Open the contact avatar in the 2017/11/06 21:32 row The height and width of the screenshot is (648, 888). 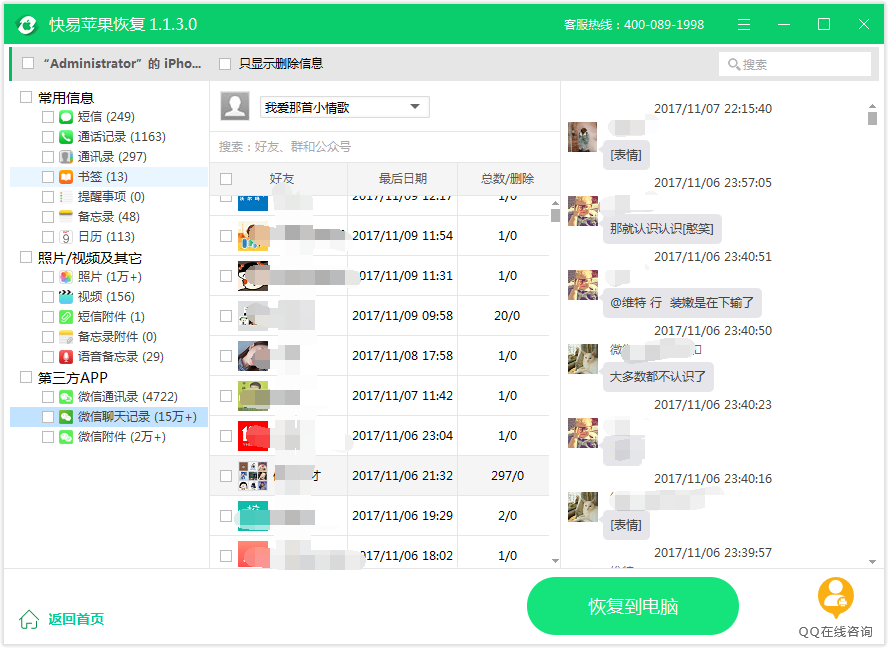(253, 476)
